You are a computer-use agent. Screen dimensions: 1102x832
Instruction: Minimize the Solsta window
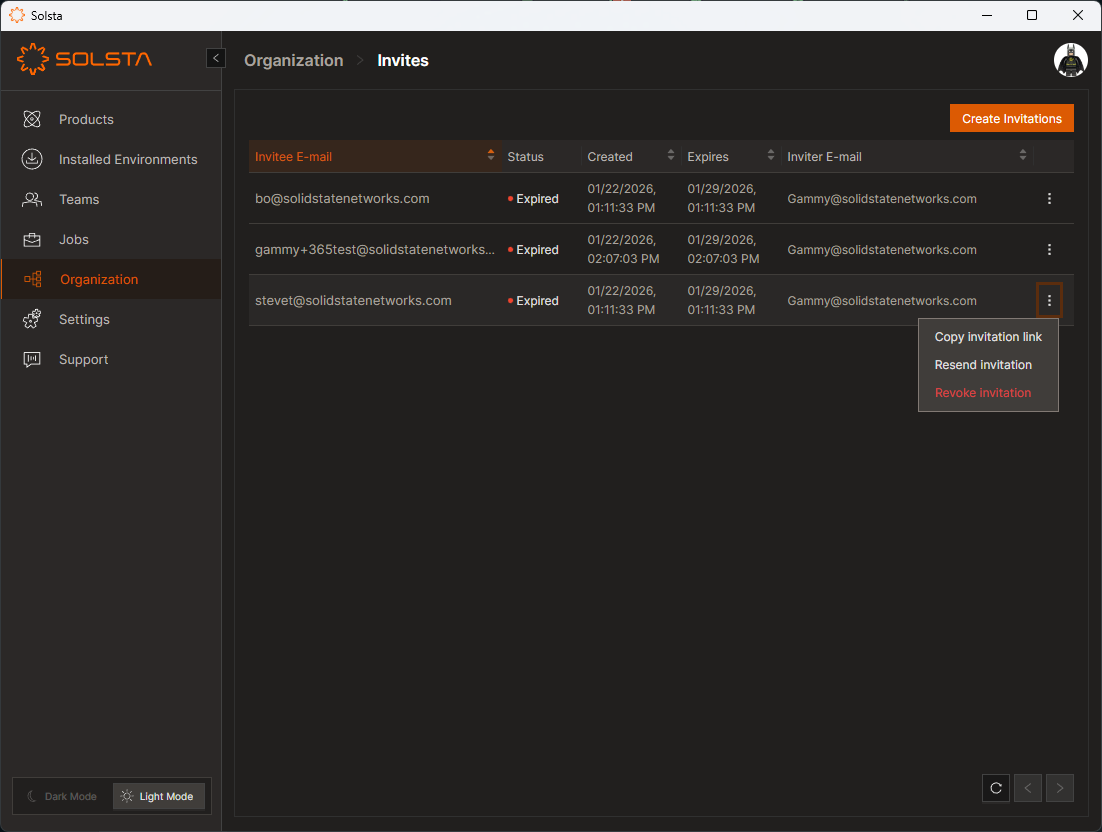point(987,15)
